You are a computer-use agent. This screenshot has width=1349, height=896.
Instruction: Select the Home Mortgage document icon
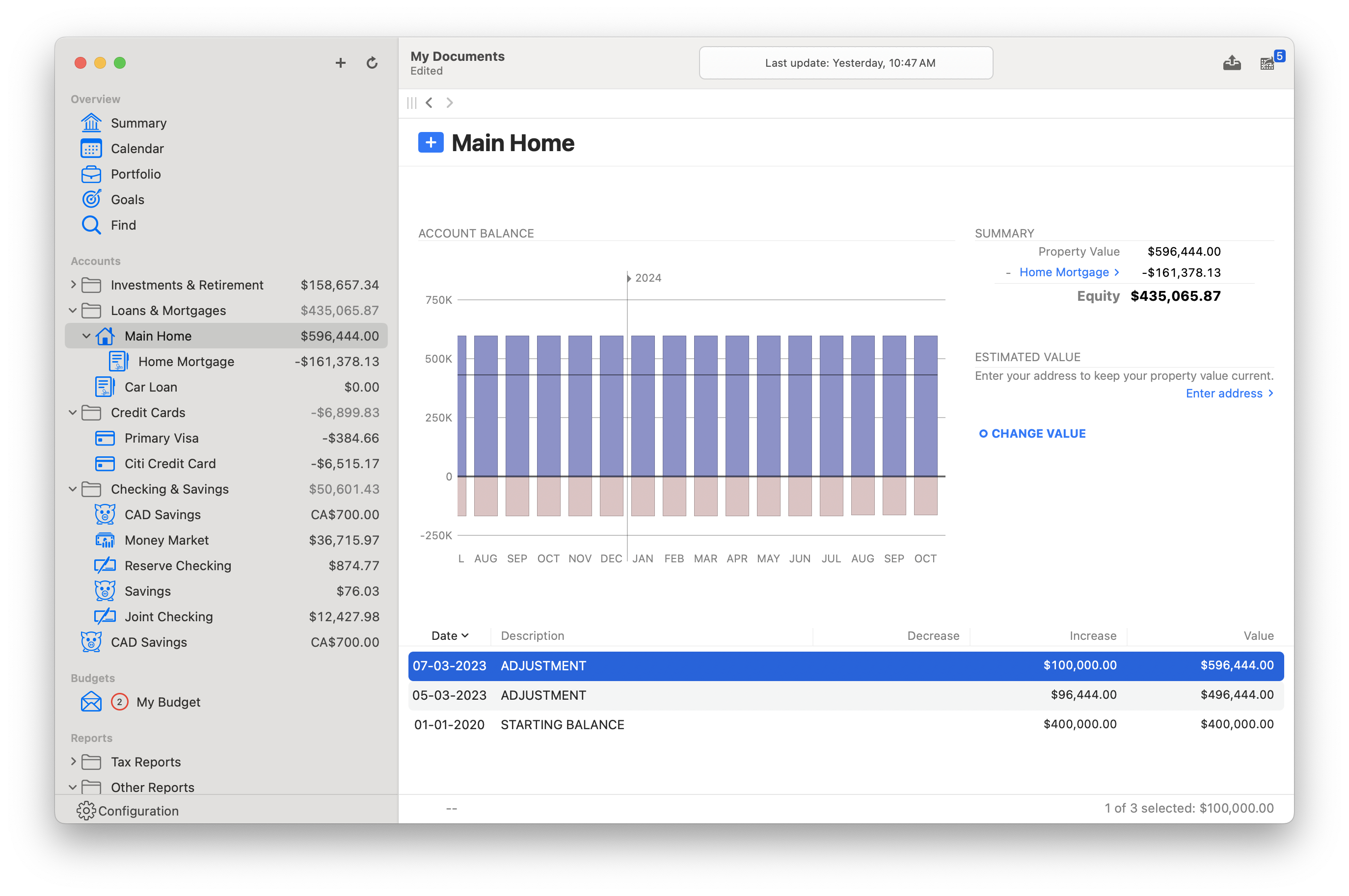pos(118,362)
